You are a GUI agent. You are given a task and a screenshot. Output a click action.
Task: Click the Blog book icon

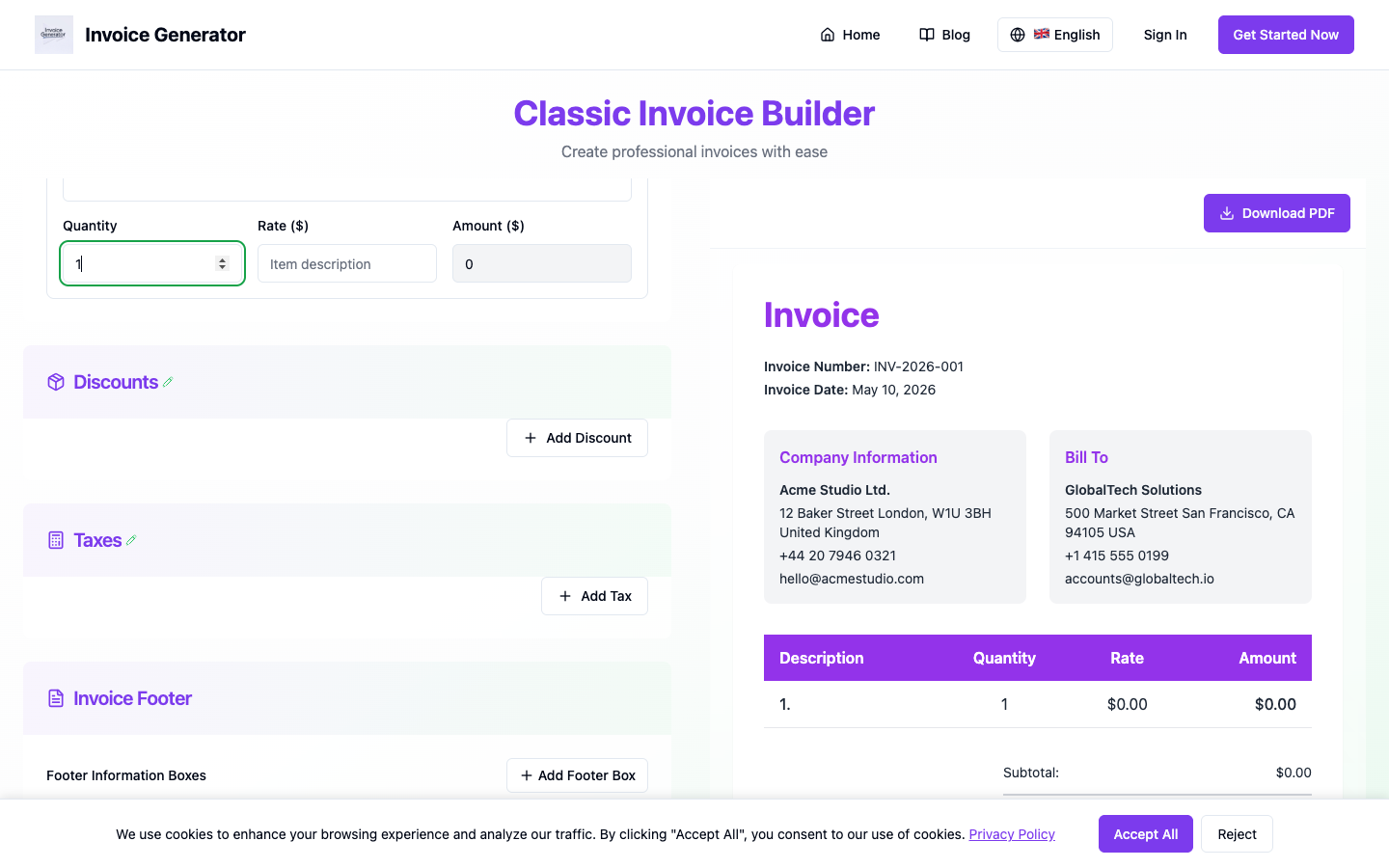927,35
